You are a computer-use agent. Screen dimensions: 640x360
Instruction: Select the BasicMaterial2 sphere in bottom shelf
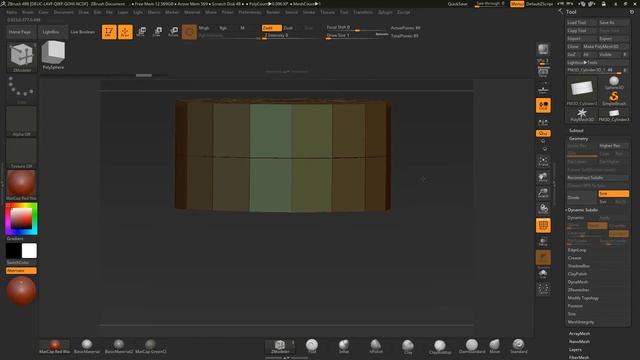coord(118,346)
